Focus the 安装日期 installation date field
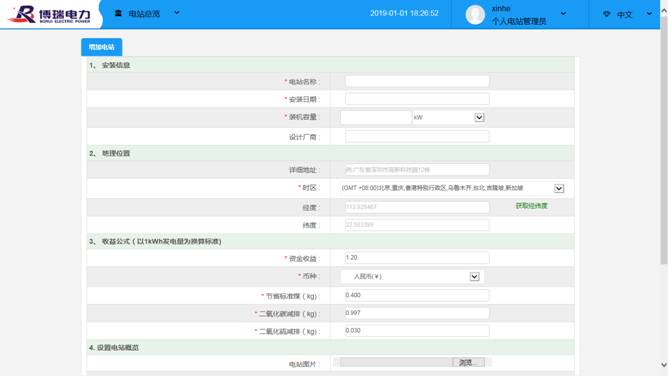 click(417, 99)
